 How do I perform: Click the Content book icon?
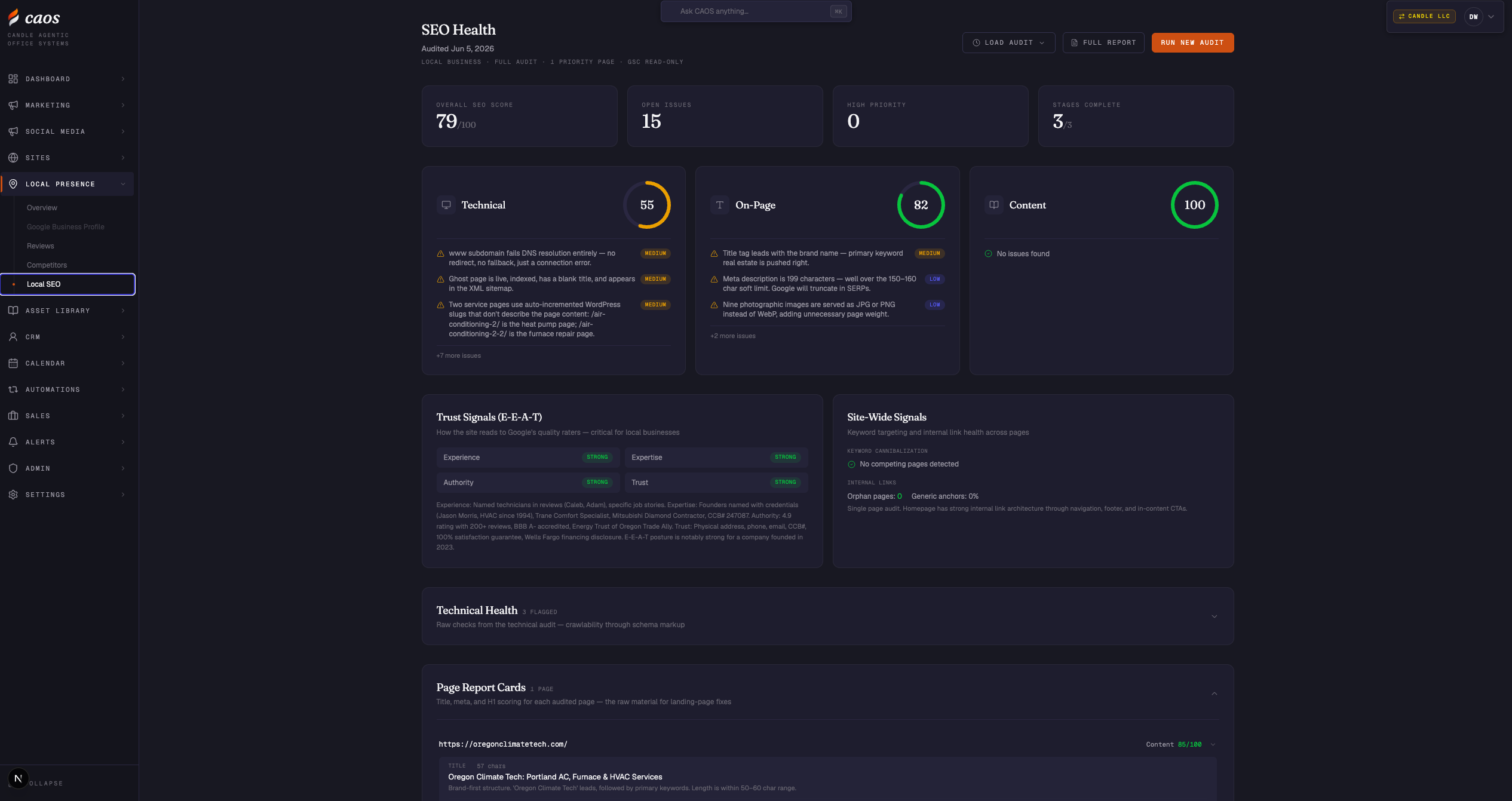(x=994, y=205)
